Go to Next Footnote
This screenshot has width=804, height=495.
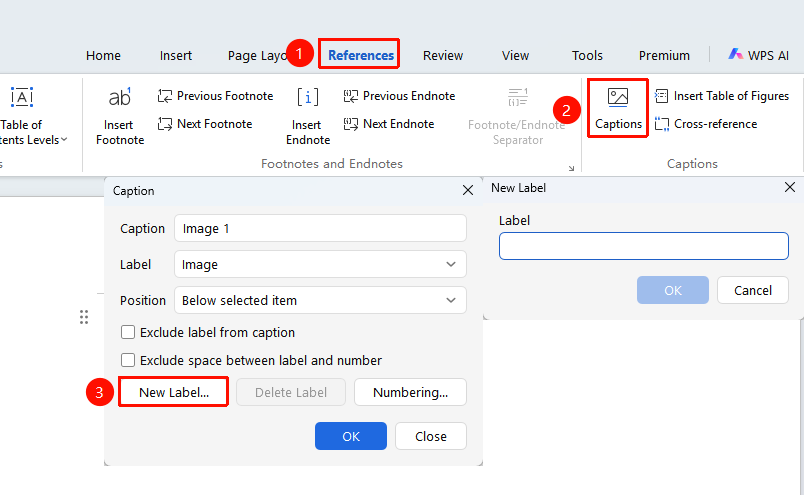pos(205,124)
